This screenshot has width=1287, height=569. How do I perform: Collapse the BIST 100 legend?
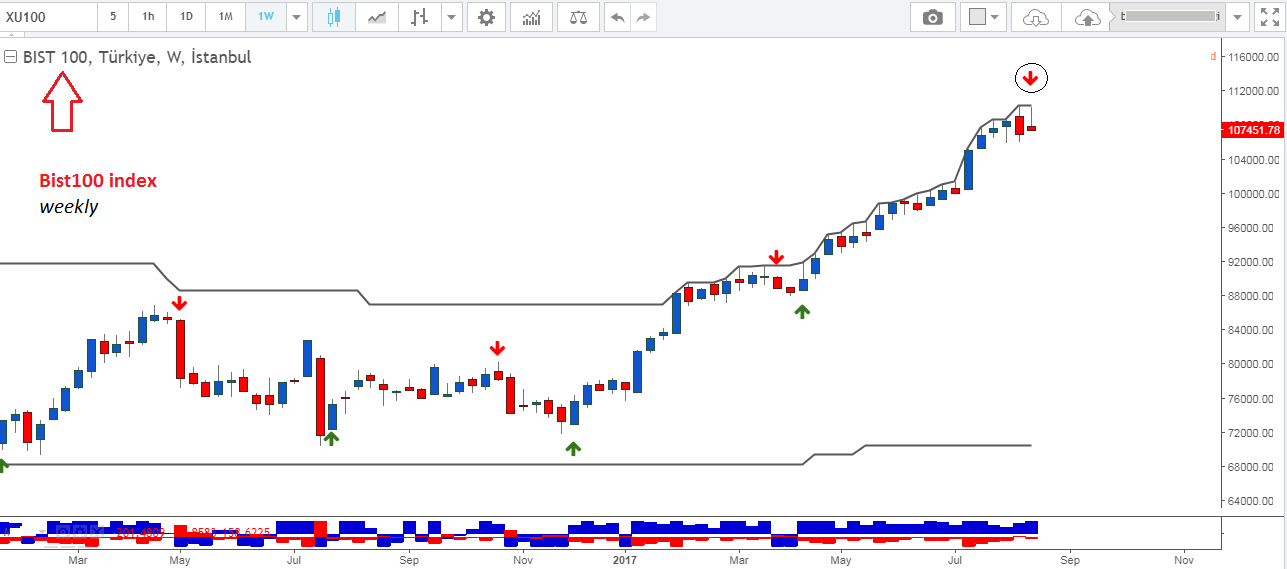(x=11, y=57)
